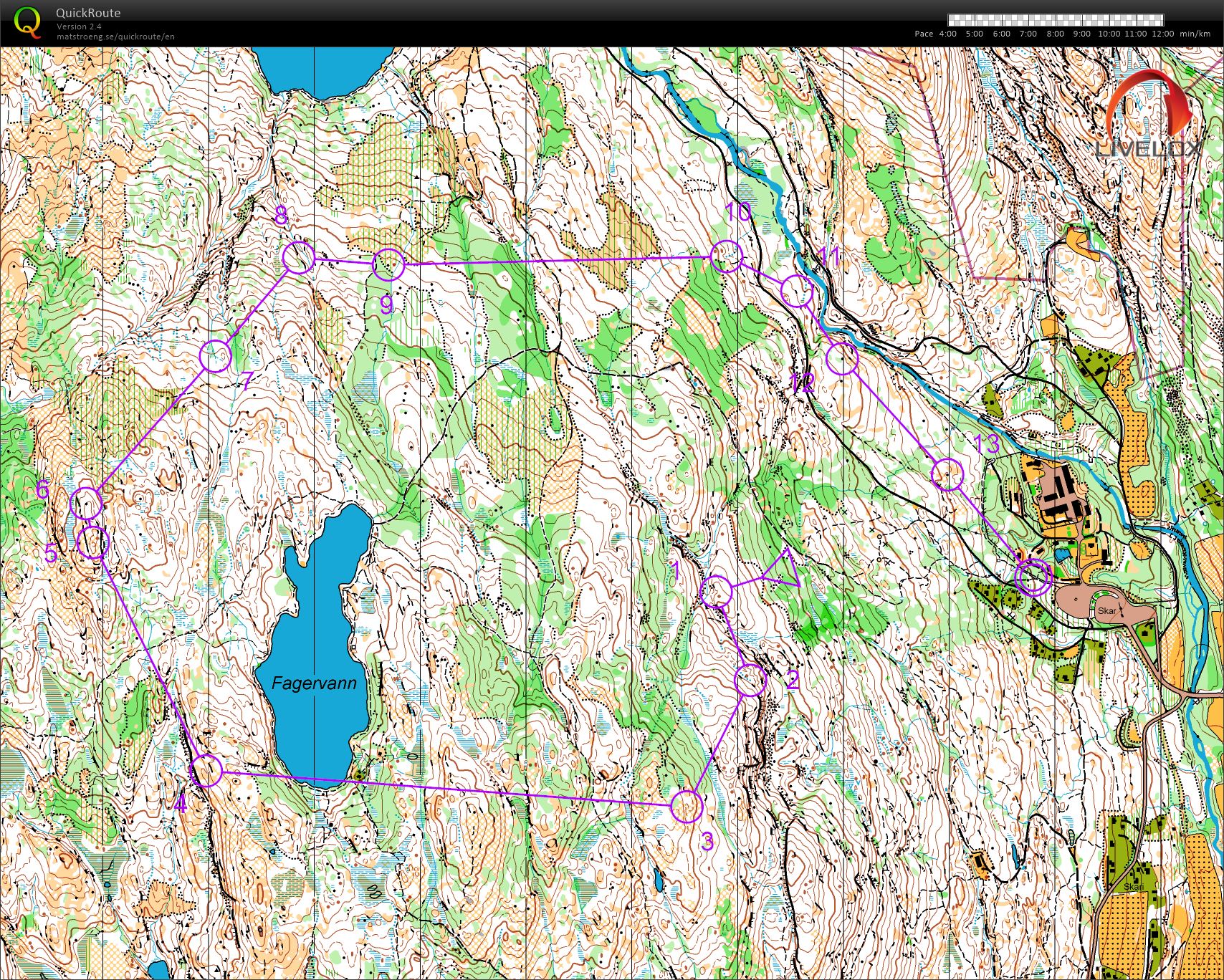Viewport: 1224px width, 980px height.
Task: Click control circle 10 on the course
Action: pyautogui.click(x=727, y=256)
